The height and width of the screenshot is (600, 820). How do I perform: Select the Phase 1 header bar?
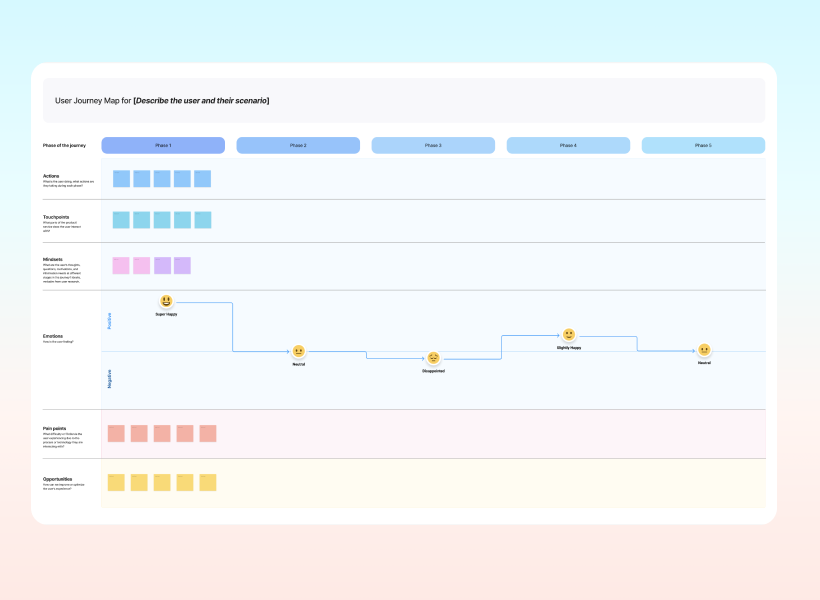163,145
